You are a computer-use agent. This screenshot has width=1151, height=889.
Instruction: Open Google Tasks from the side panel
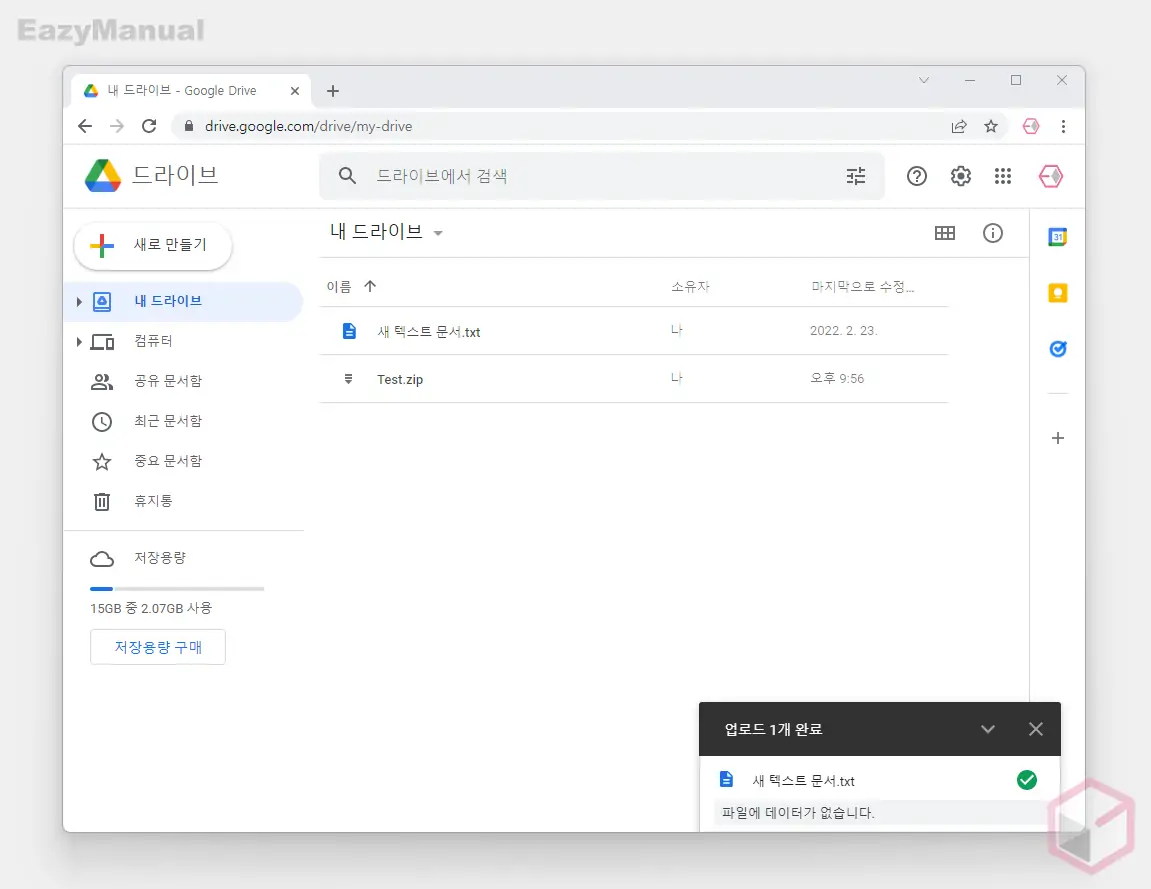(x=1057, y=348)
